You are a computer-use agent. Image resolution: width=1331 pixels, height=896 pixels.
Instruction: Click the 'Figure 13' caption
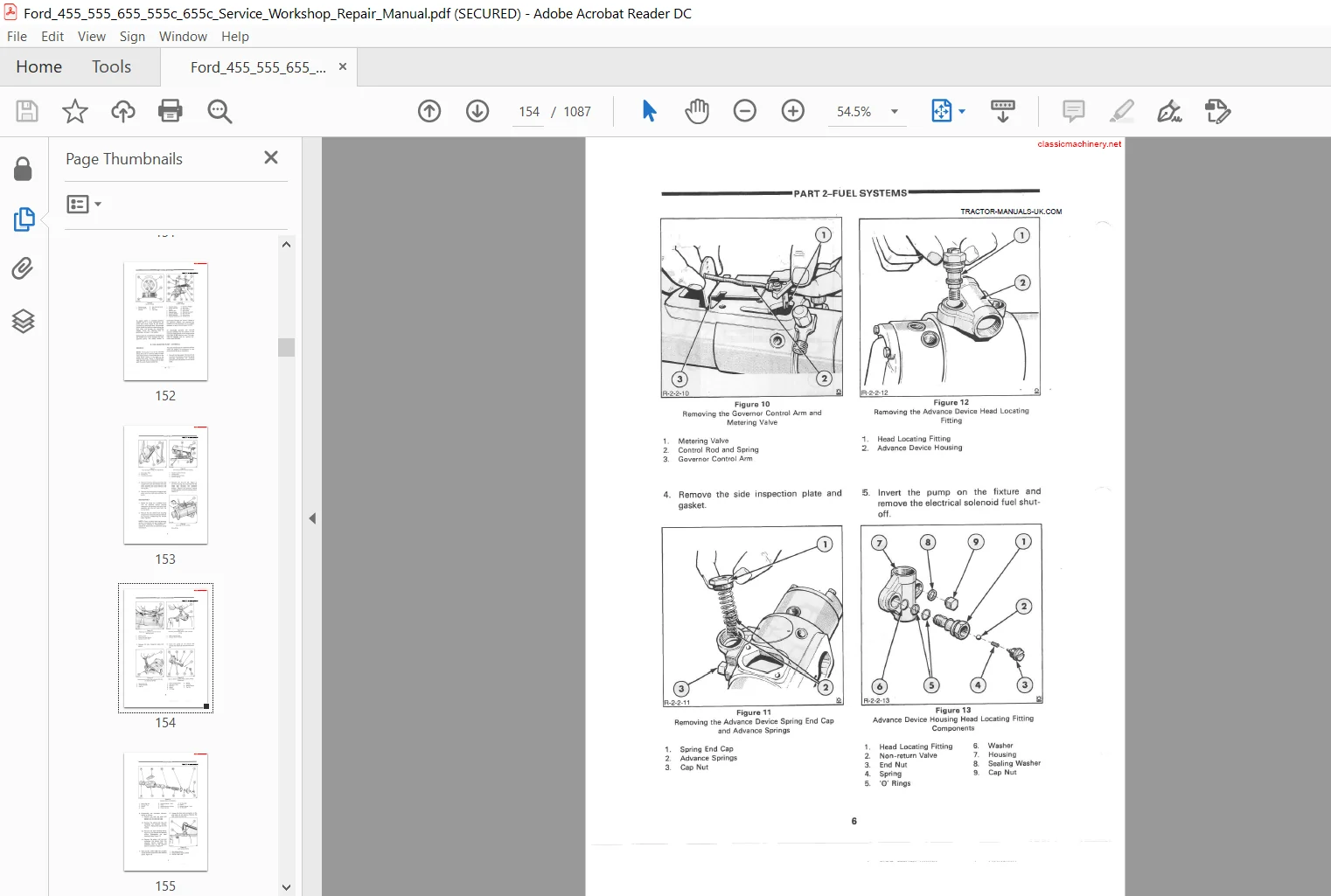click(x=953, y=711)
